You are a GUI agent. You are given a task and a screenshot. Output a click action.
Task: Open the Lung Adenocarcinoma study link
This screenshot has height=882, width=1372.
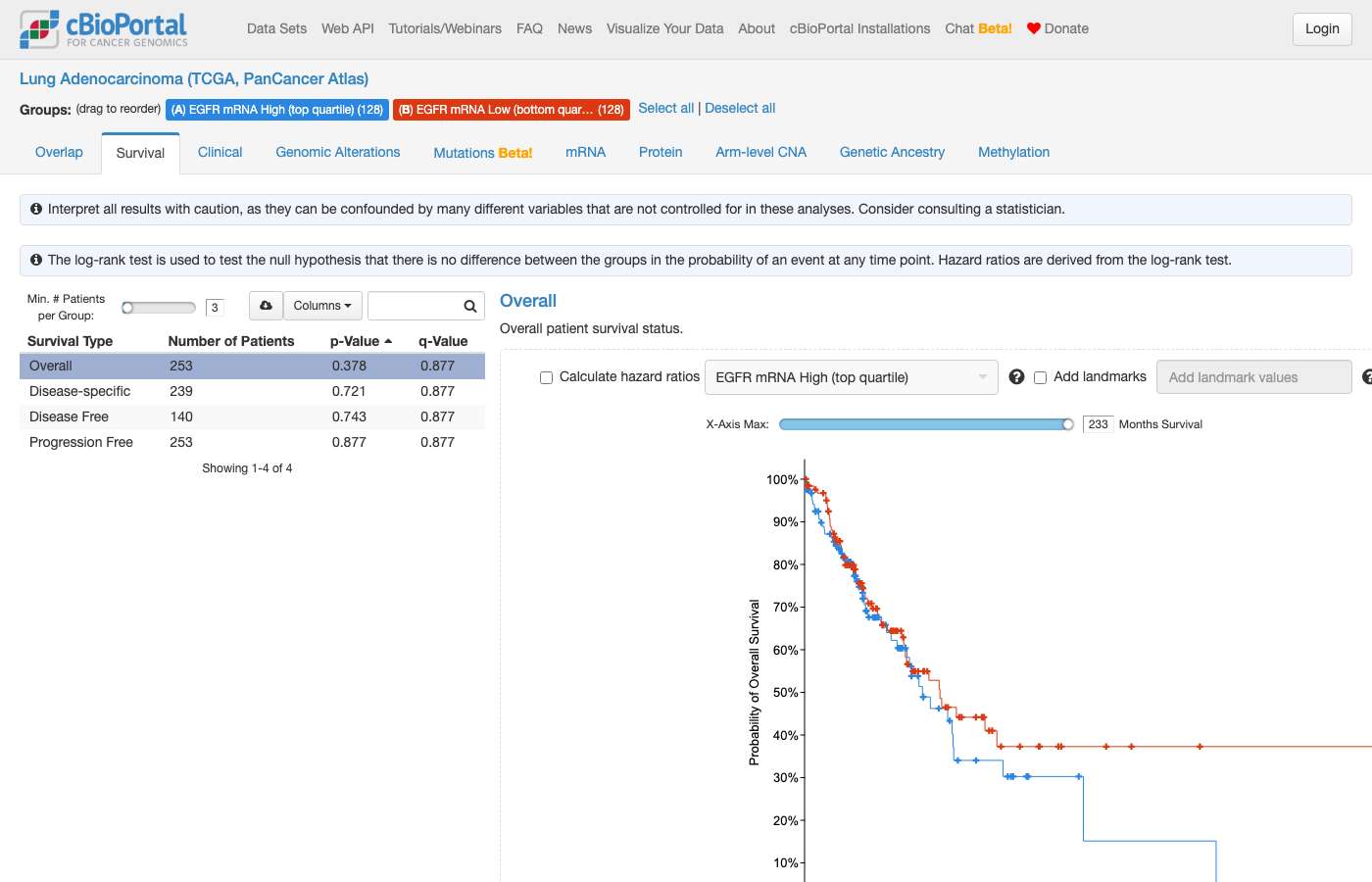[194, 78]
